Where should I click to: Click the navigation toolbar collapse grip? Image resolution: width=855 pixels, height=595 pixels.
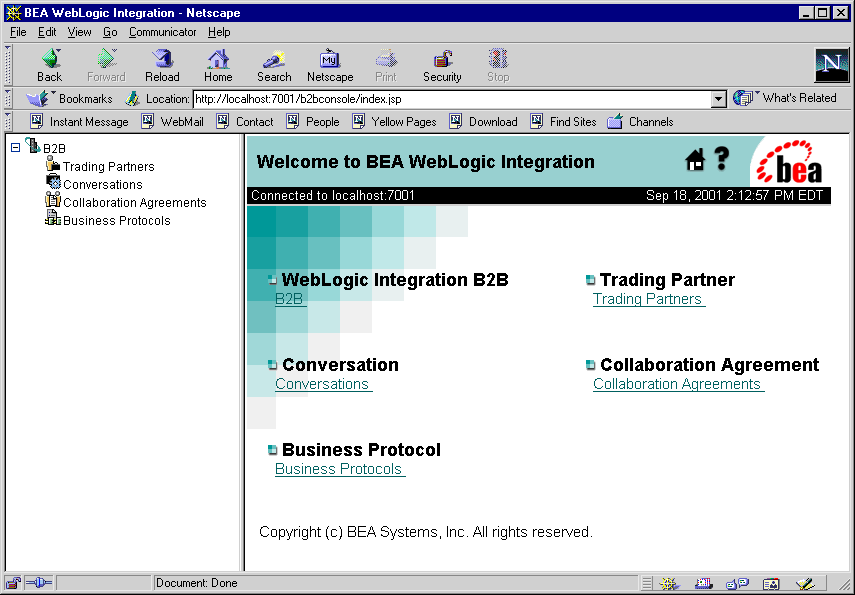tap(8, 65)
